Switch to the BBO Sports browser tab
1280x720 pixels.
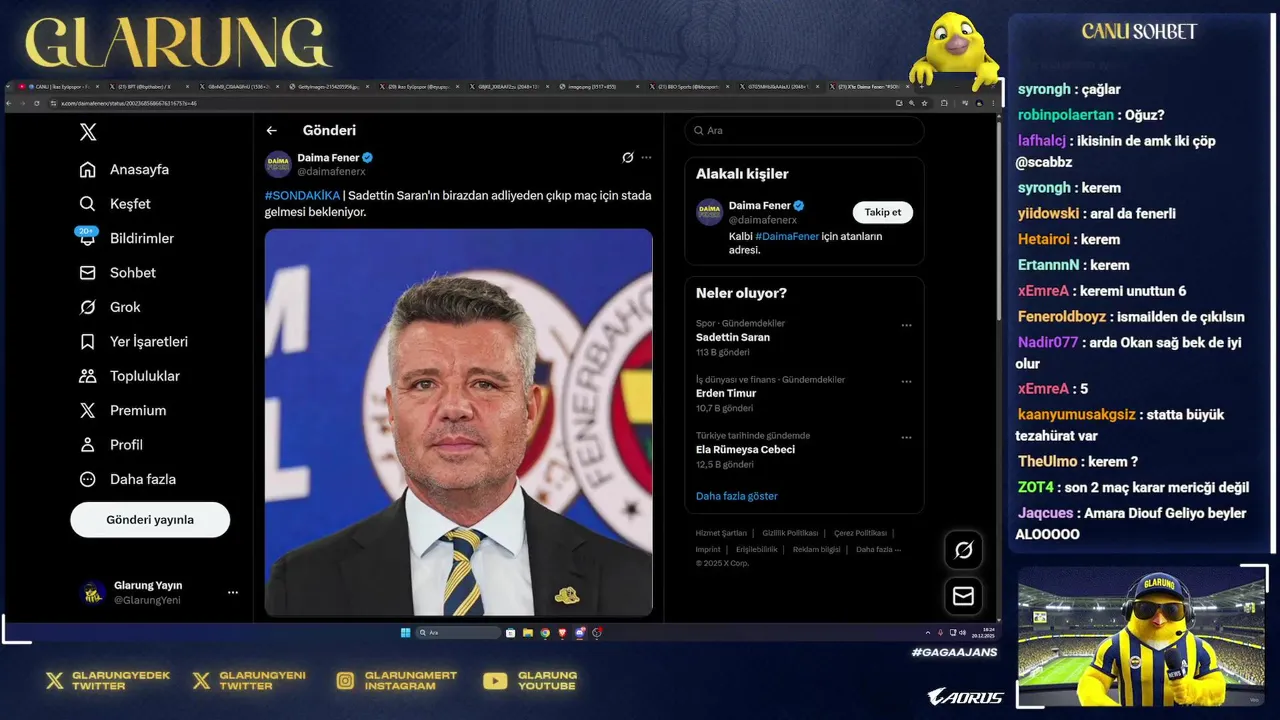pyautogui.click(x=686, y=87)
